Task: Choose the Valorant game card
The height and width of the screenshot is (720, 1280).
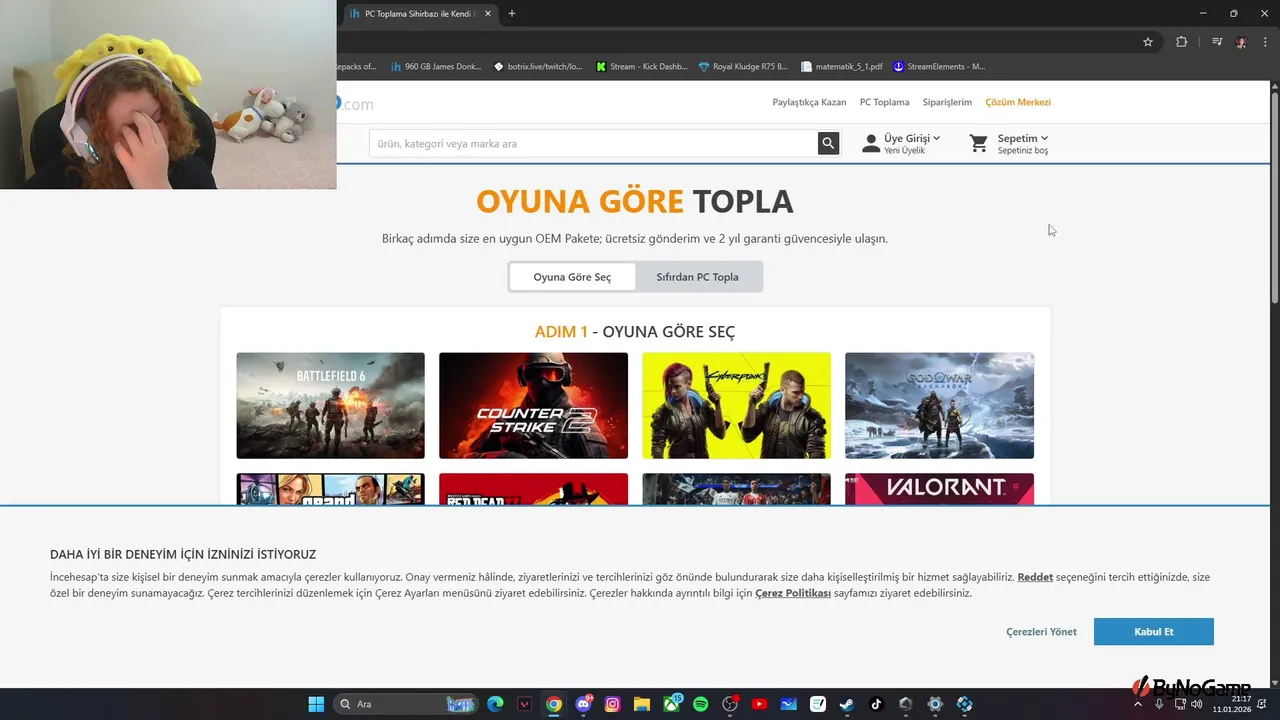Action: click(x=939, y=489)
